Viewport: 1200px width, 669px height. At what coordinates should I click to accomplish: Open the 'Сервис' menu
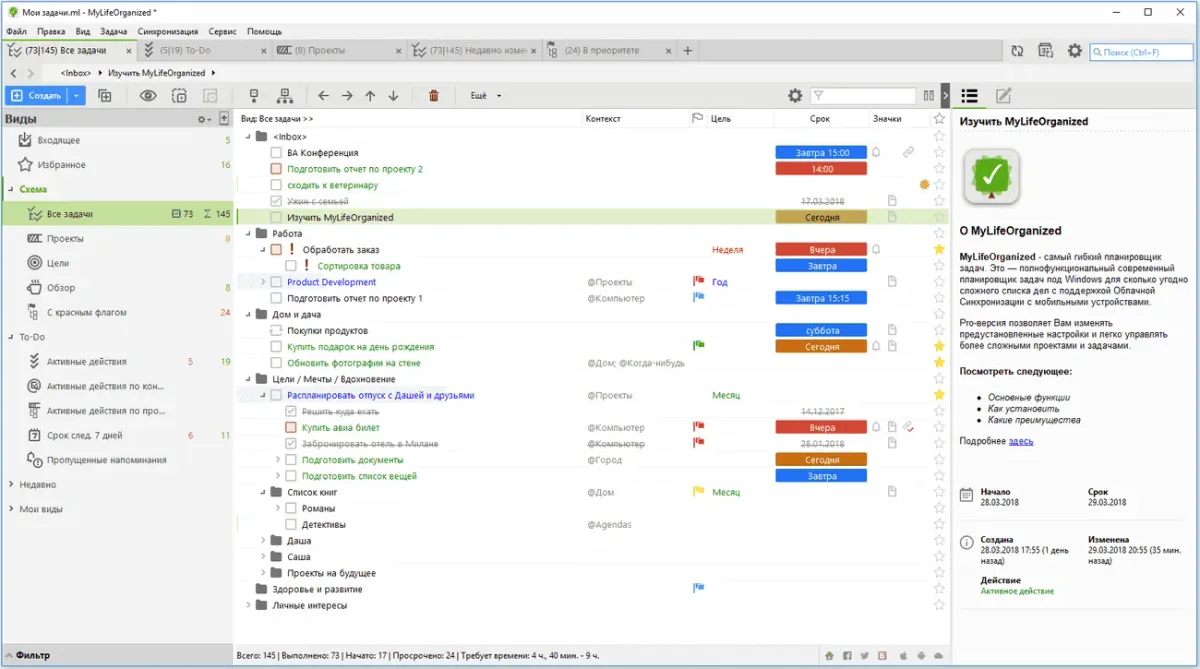223,31
